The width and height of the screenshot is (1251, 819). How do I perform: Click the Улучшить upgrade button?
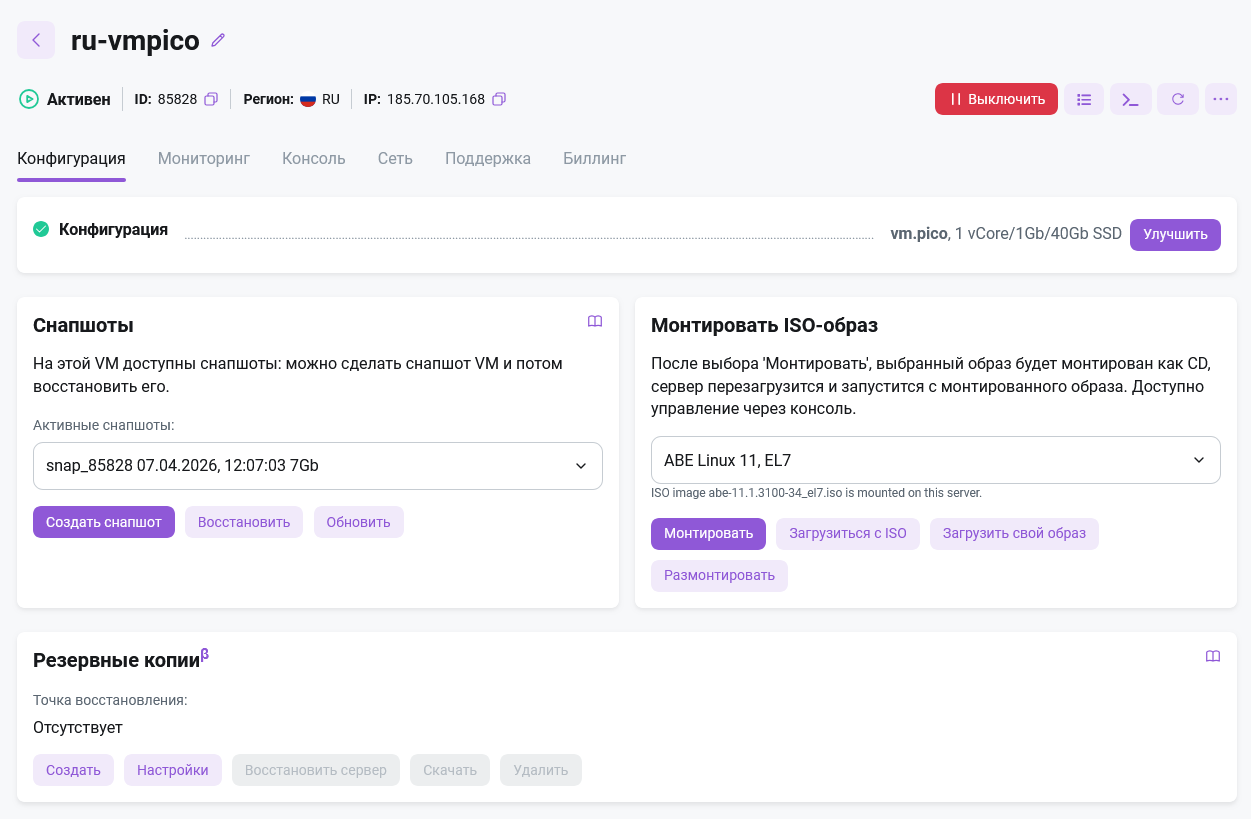pos(1175,235)
